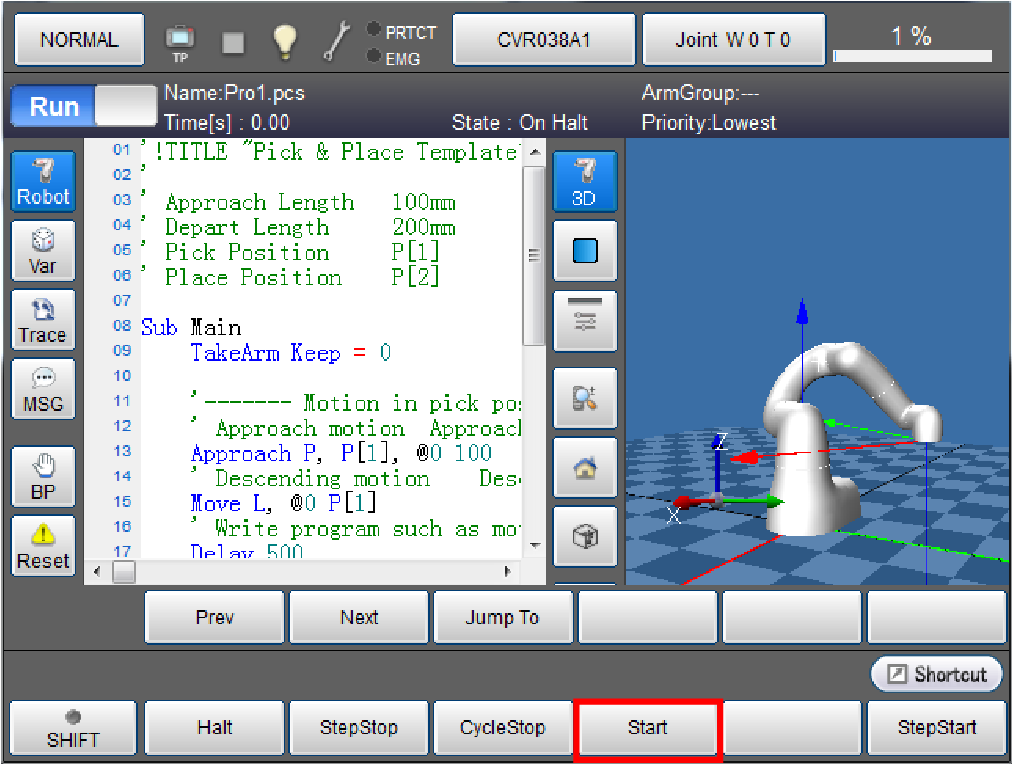
Task: Open the Robot view panel
Action: [43, 181]
